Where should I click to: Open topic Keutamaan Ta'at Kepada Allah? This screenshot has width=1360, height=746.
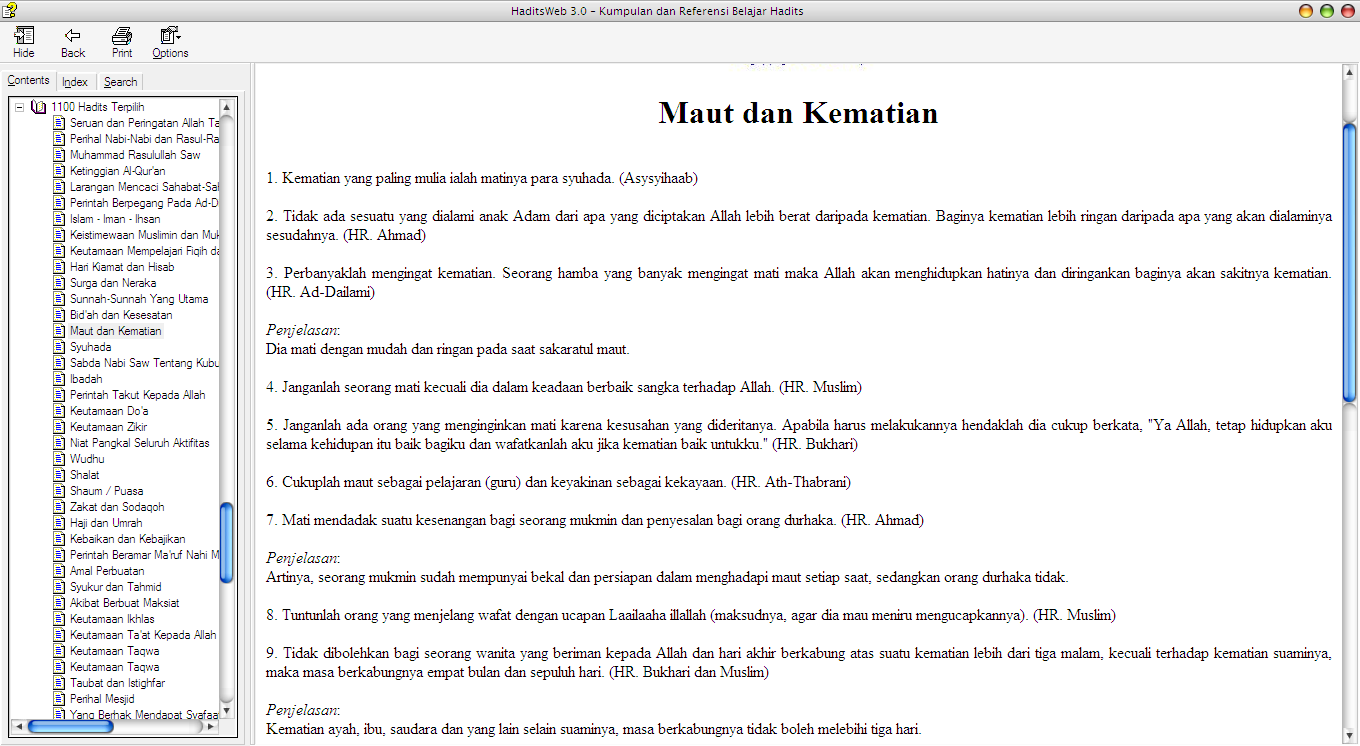point(143,635)
